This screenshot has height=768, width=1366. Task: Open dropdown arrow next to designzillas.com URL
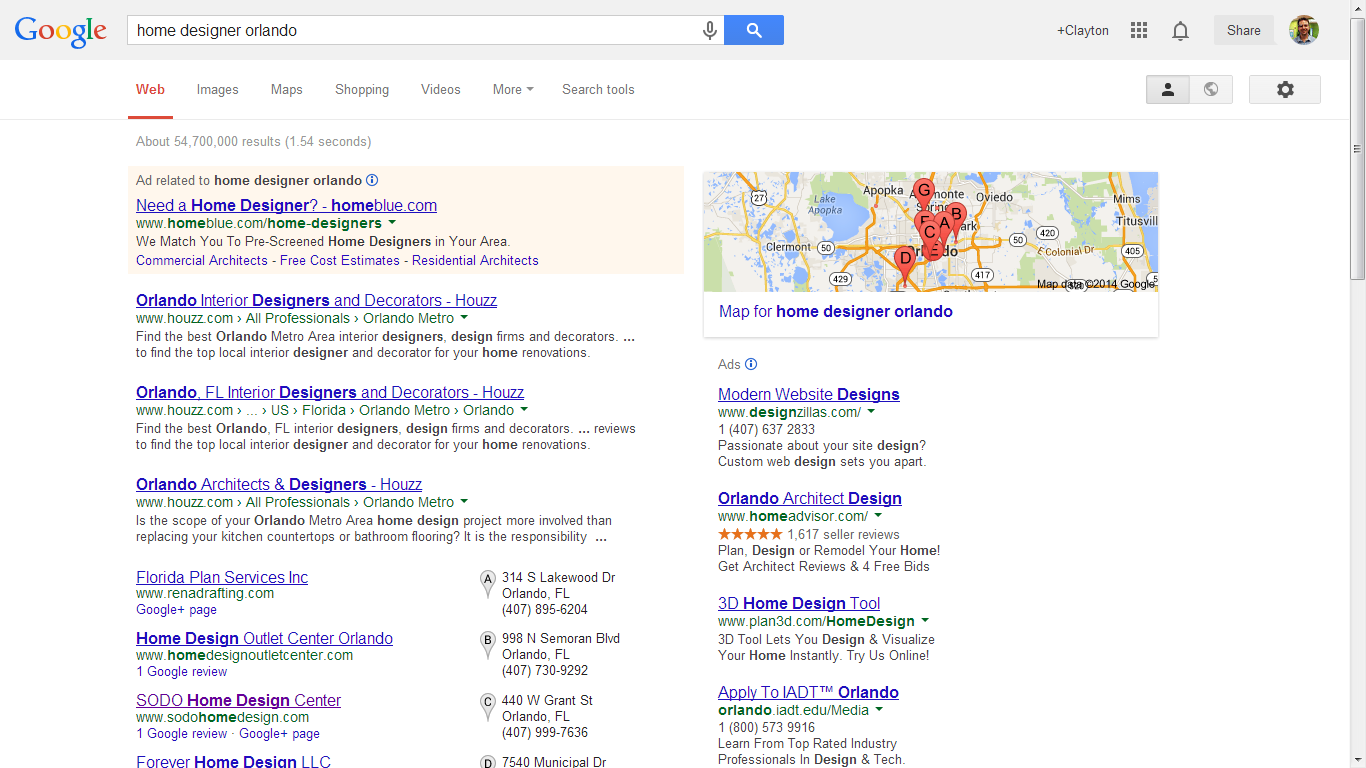click(871, 412)
